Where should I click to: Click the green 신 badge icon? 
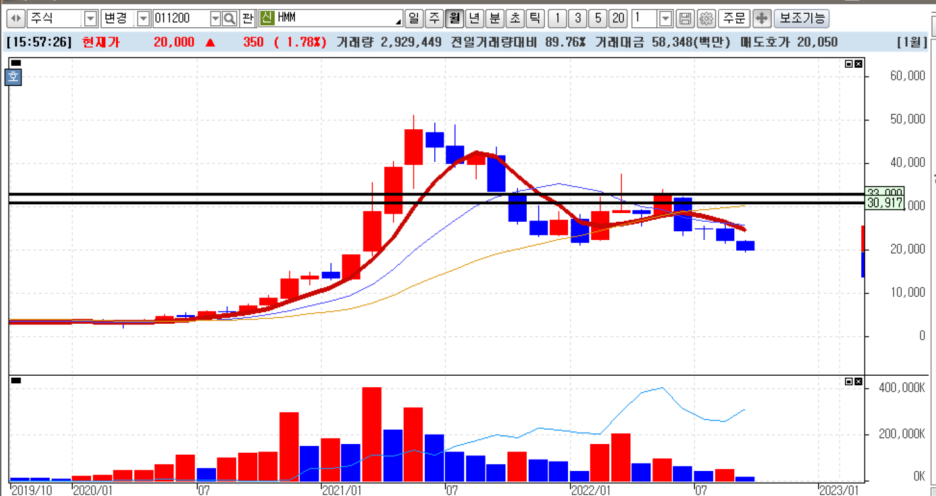(267, 19)
